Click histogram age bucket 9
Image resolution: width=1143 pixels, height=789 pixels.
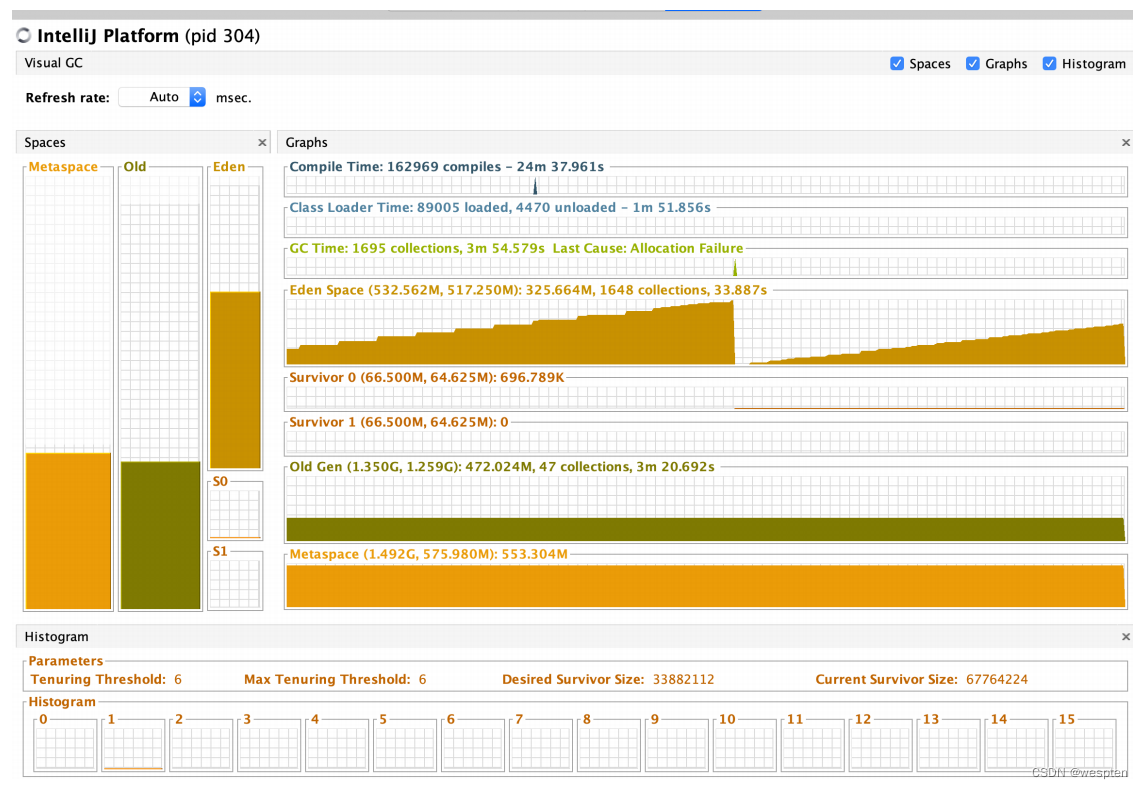tap(677, 745)
